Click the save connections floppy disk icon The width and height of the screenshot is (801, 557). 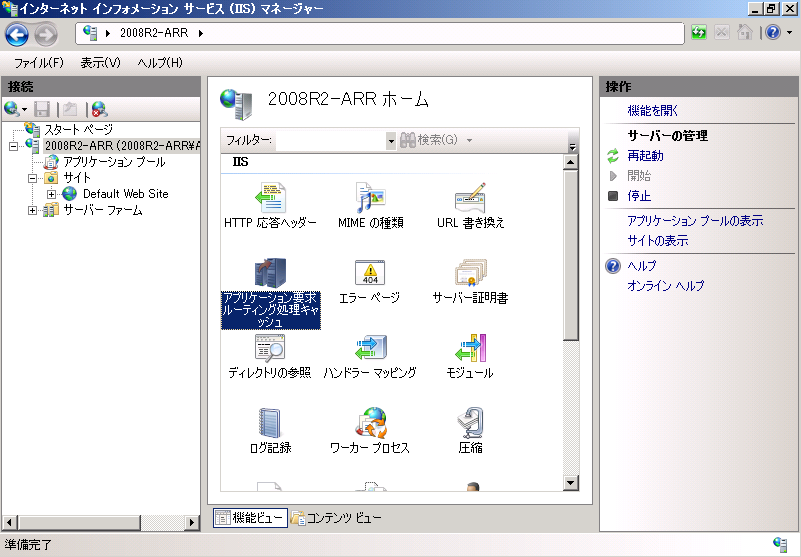point(41,109)
